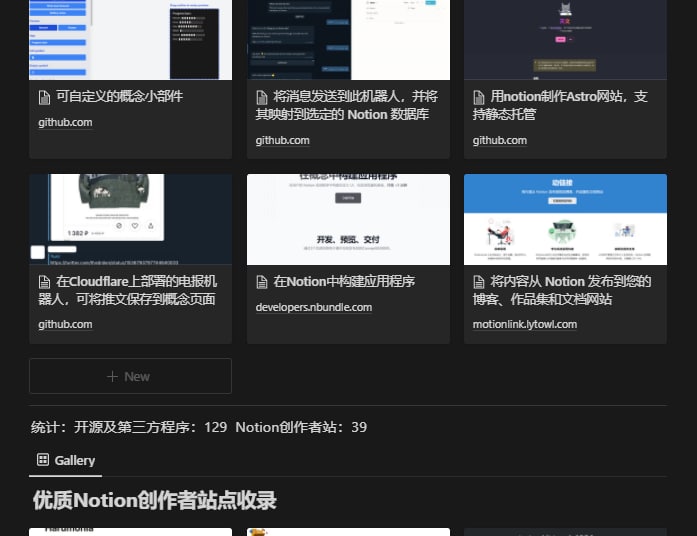
Task: Open the 将消息发送到此机器人 page title
Action: coord(347,105)
